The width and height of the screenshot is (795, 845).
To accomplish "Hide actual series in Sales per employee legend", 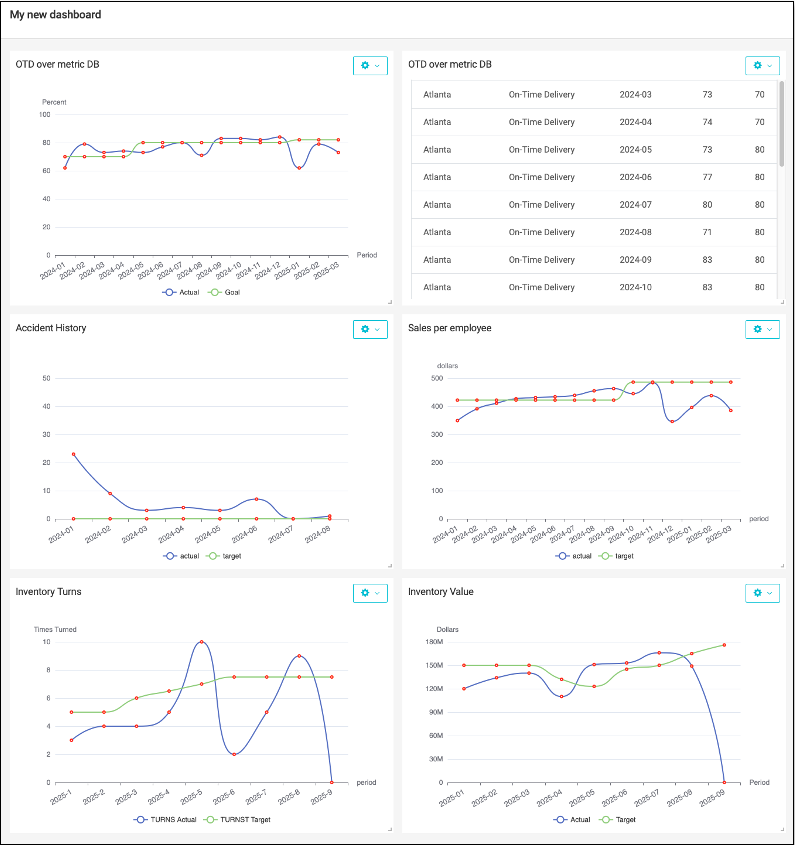I will pyautogui.click(x=575, y=555).
